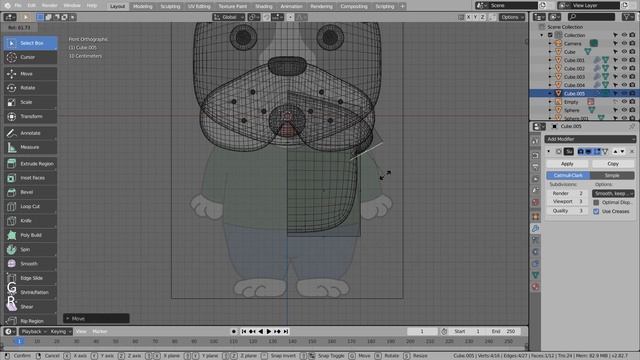
Task: Remove the modifier with the X button
Action: pos(631,151)
